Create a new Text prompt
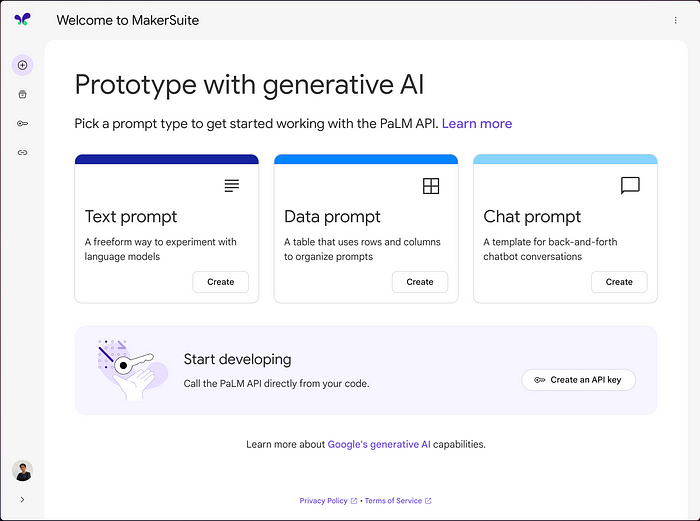This screenshot has height=521, width=700. point(221,282)
